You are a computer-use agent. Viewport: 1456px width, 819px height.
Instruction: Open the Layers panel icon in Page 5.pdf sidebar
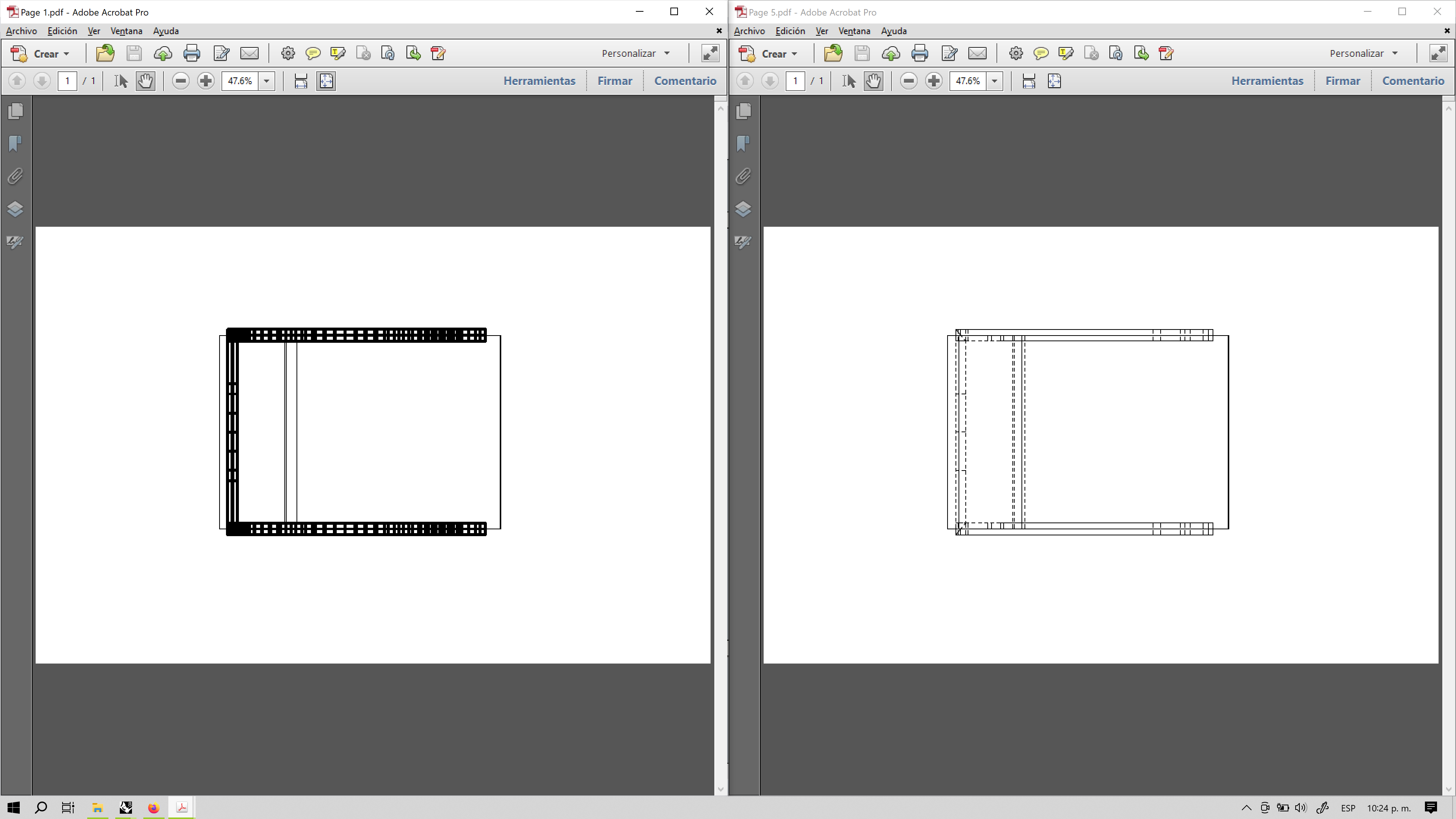tap(744, 209)
